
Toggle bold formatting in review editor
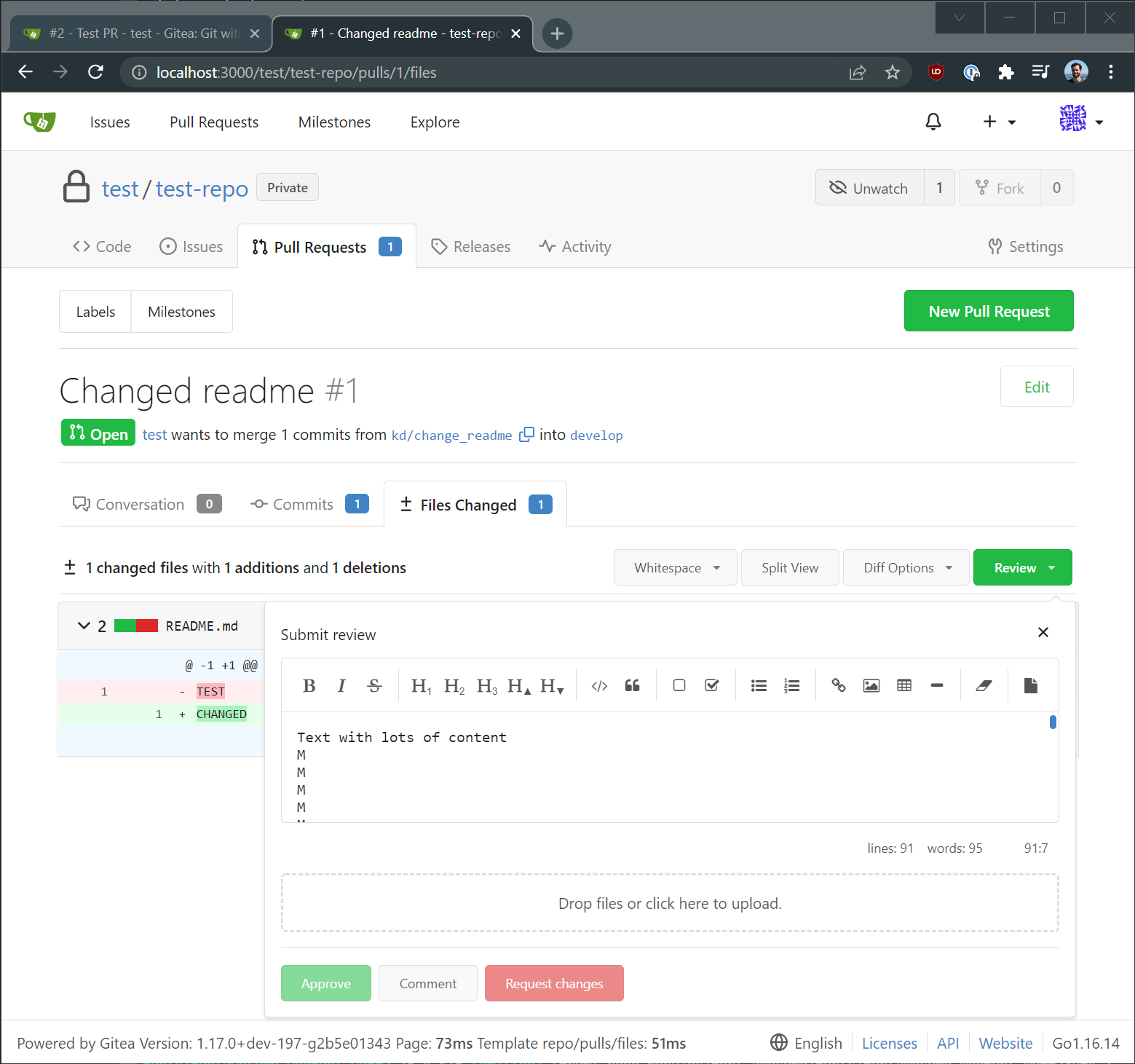tap(309, 685)
